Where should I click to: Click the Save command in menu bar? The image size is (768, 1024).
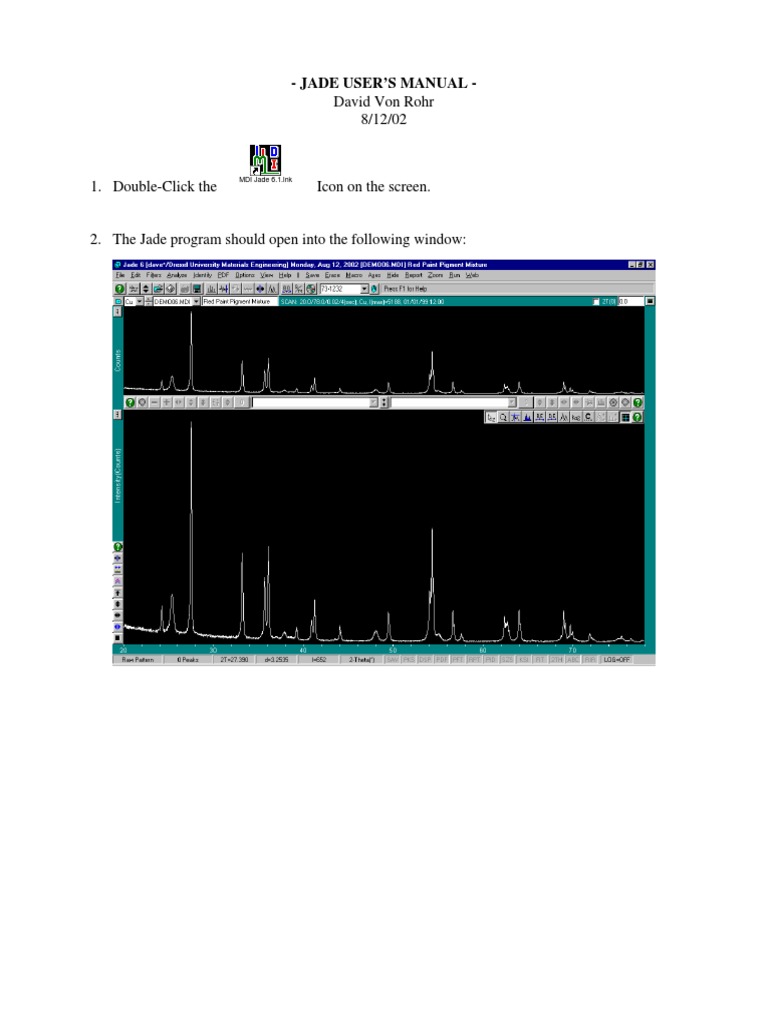coord(312,275)
